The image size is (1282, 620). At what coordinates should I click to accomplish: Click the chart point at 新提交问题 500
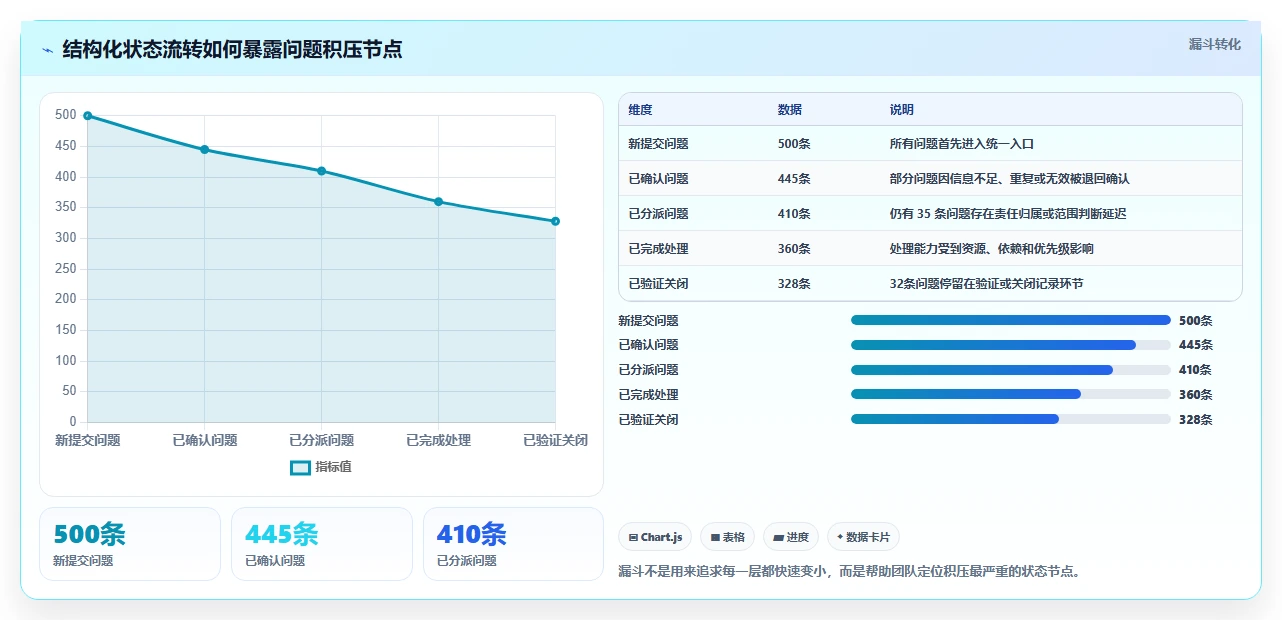coord(88,116)
